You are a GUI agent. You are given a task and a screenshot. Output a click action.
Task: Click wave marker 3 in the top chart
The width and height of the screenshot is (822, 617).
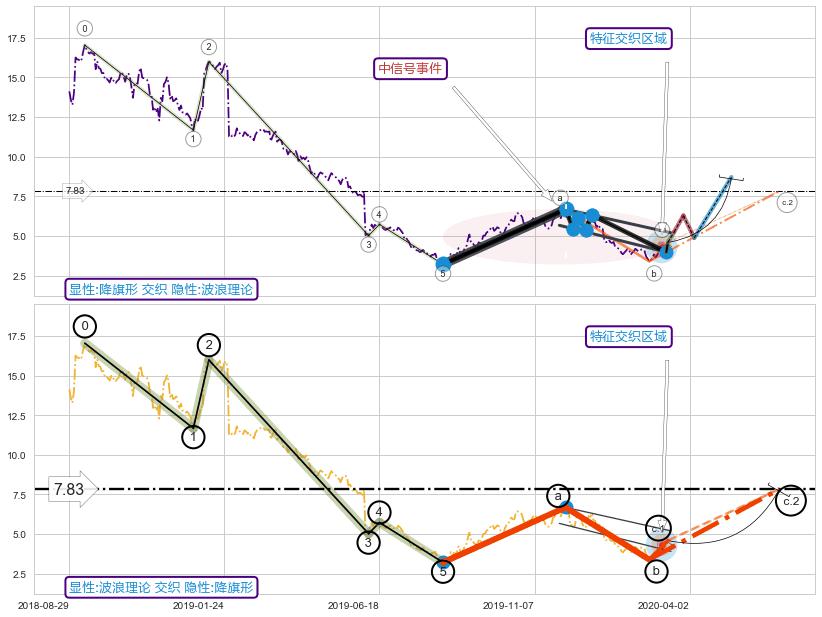click(369, 244)
